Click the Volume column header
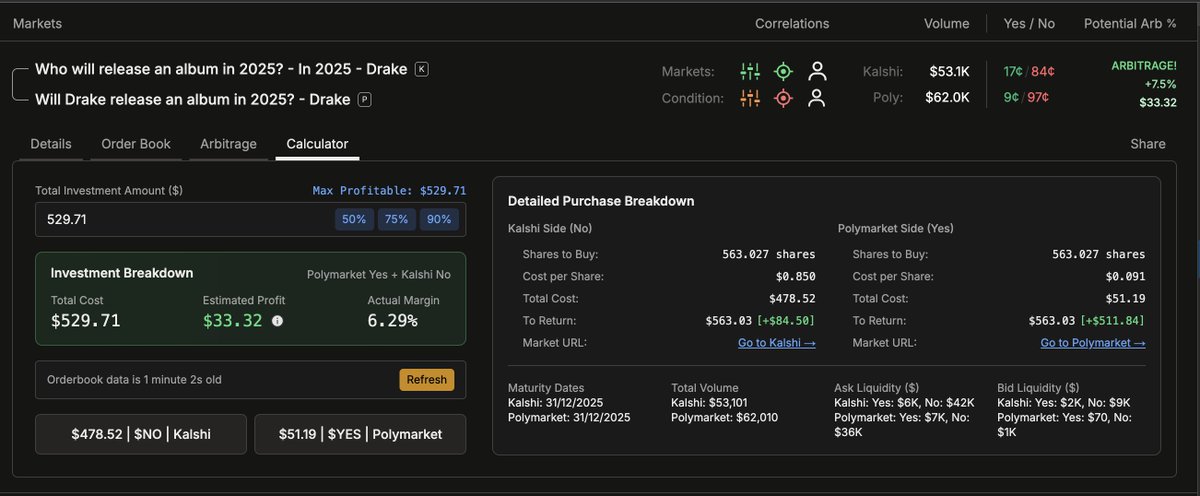Screen dimensions: 1200x496 946,23
